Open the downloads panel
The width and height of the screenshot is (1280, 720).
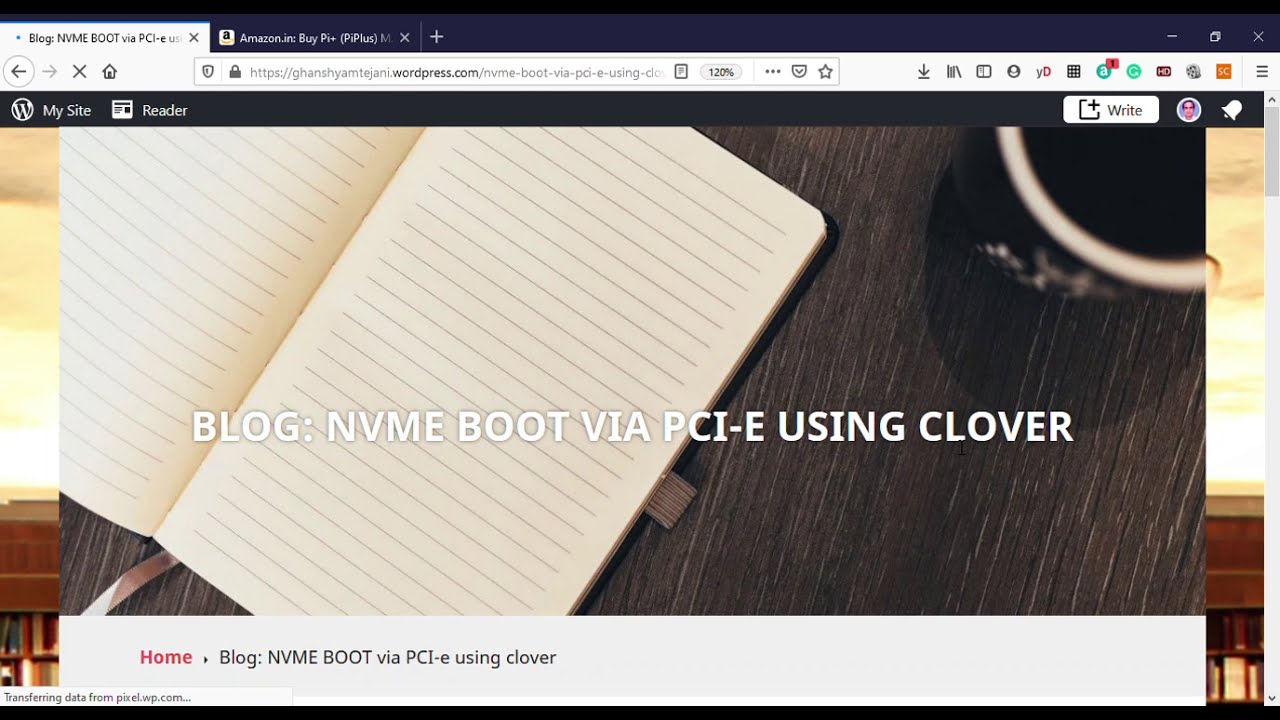[924, 72]
